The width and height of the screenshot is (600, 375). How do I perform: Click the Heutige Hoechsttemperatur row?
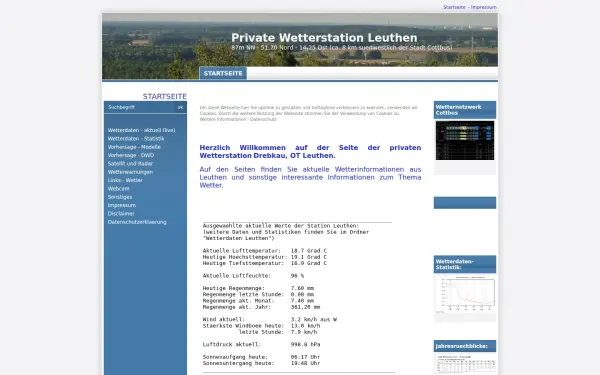265,257
